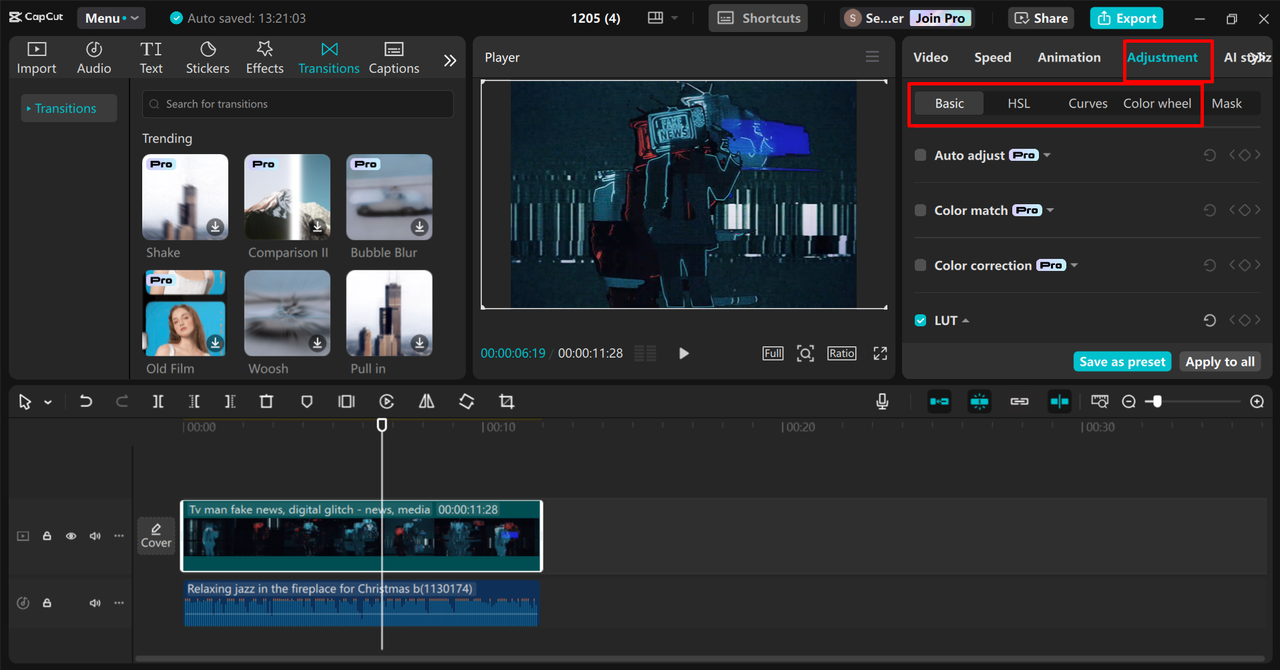Open the Player panel hamburger menu
The height and width of the screenshot is (670, 1280).
tap(873, 57)
